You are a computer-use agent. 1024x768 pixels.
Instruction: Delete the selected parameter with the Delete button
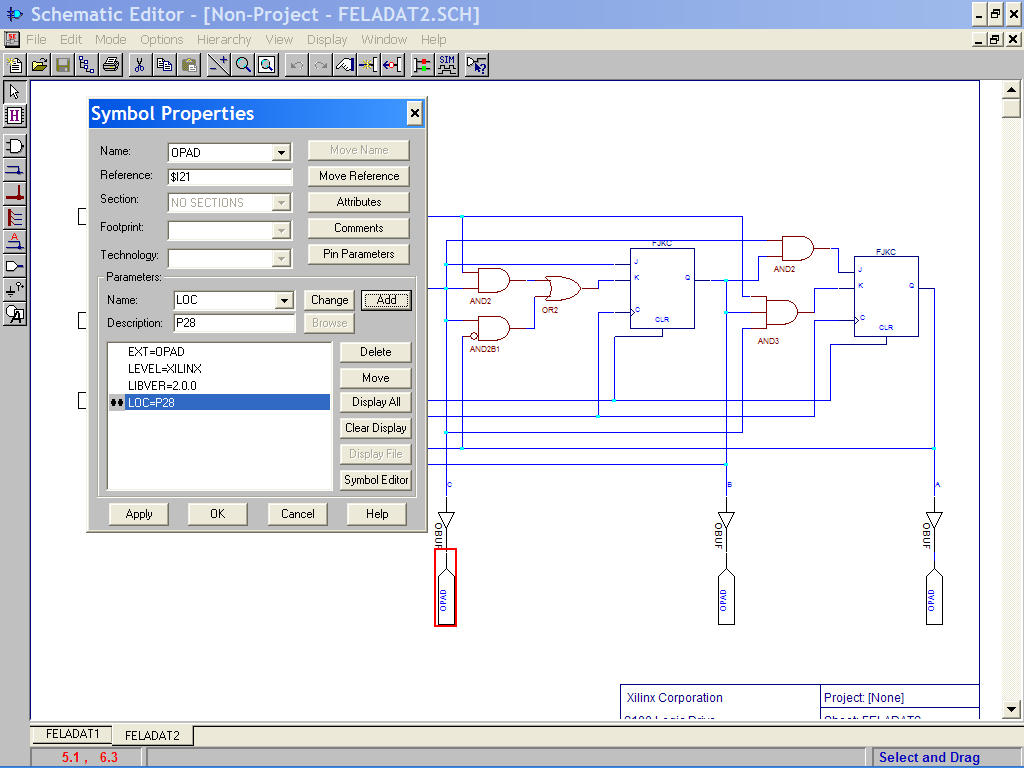376,352
